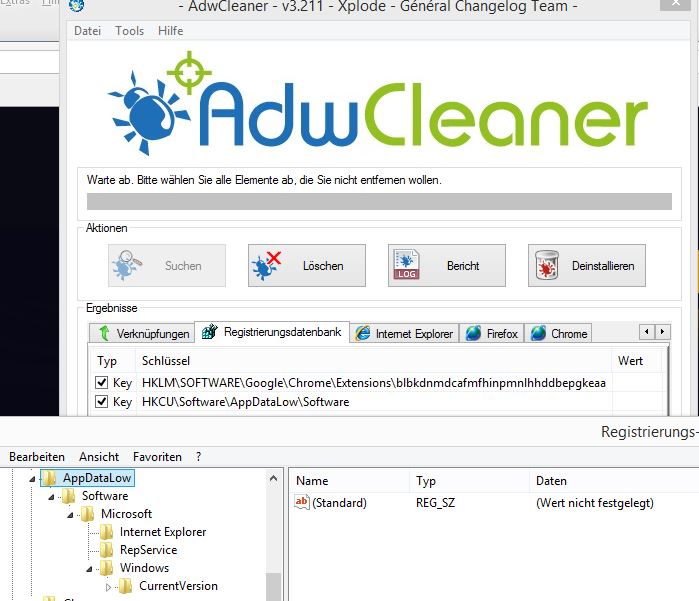Uncheck the HKCU AppDataLow Software key checkbox
Image resolution: width=699 pixels, height=601 pixels.
pyautogui.click(x=102, y=401)
